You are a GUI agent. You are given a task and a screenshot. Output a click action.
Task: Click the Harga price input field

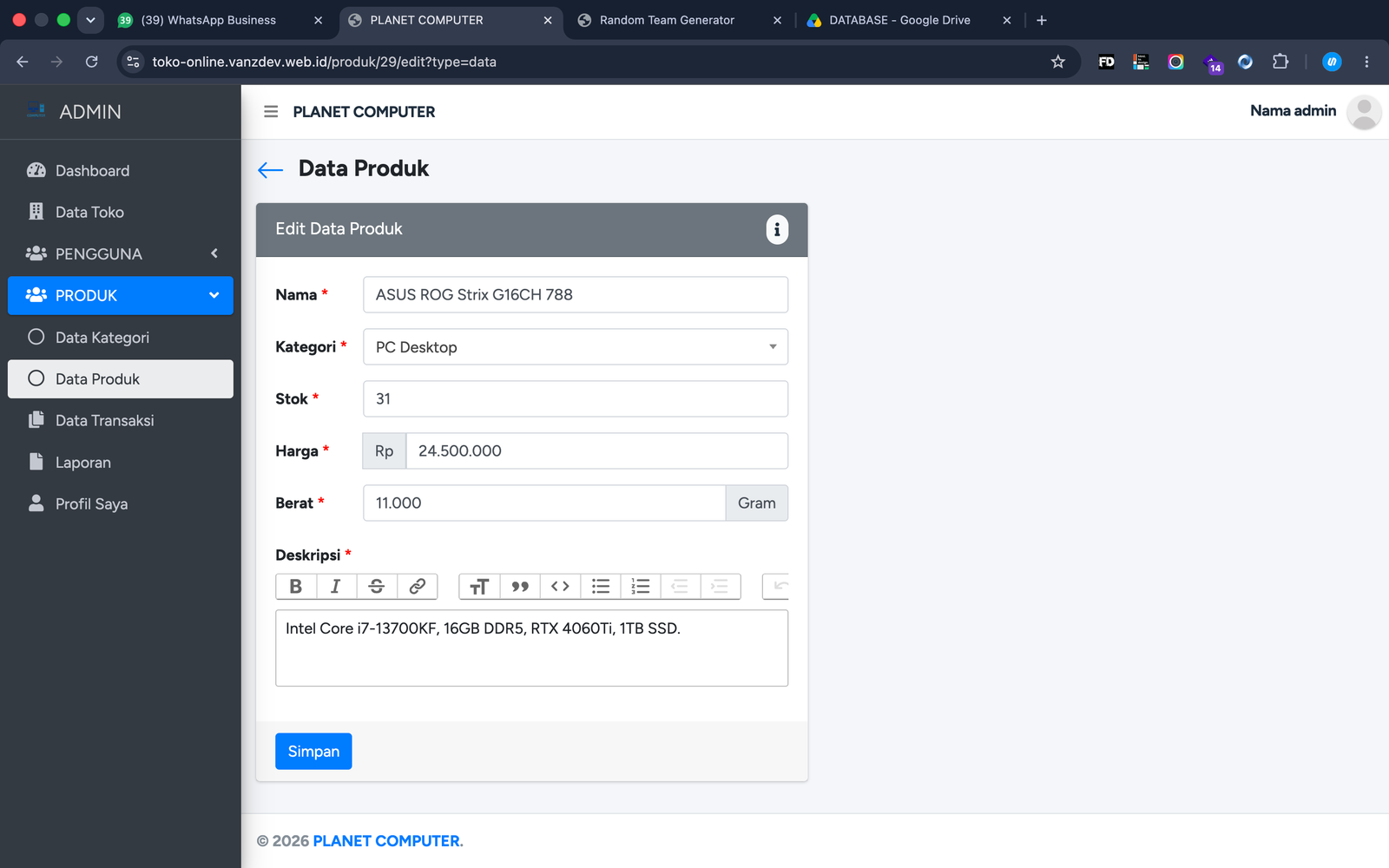click(597, 451)
